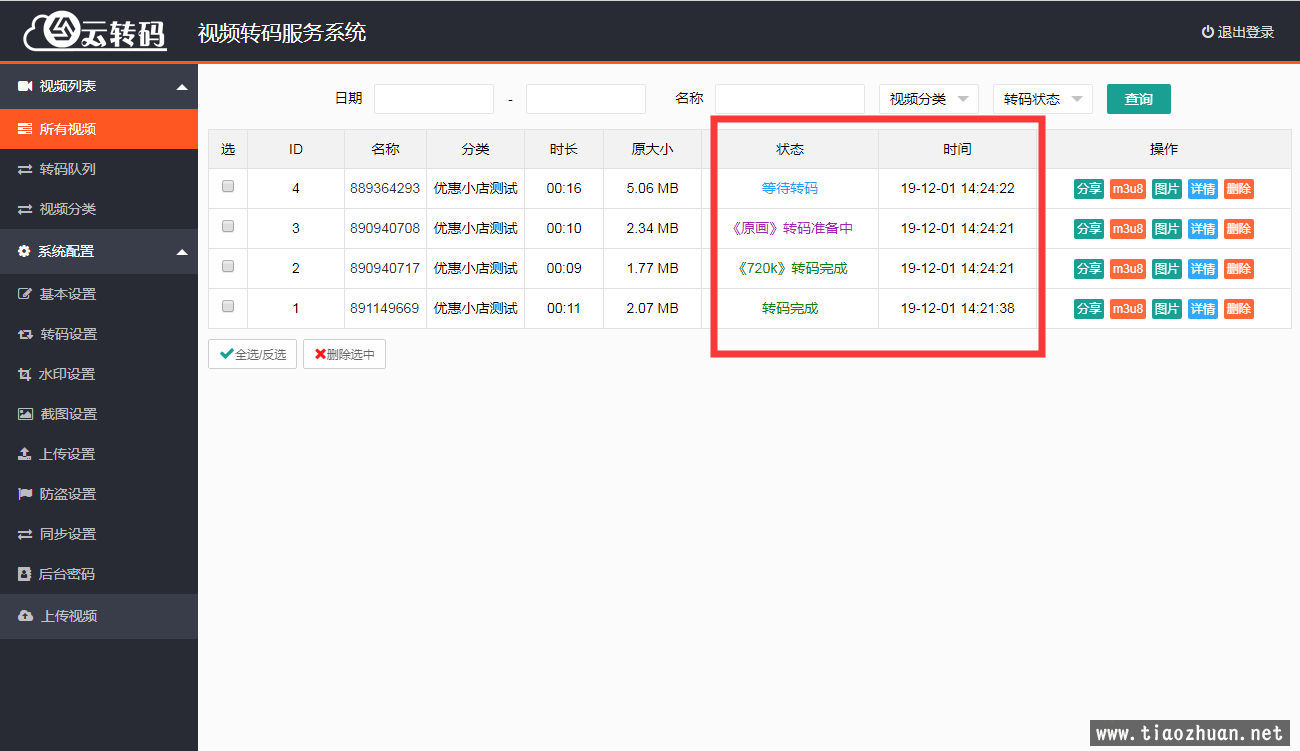1300x751 pixels.
Task: Click the flag icon beside 防盗设置
Action: coord(25,494)
